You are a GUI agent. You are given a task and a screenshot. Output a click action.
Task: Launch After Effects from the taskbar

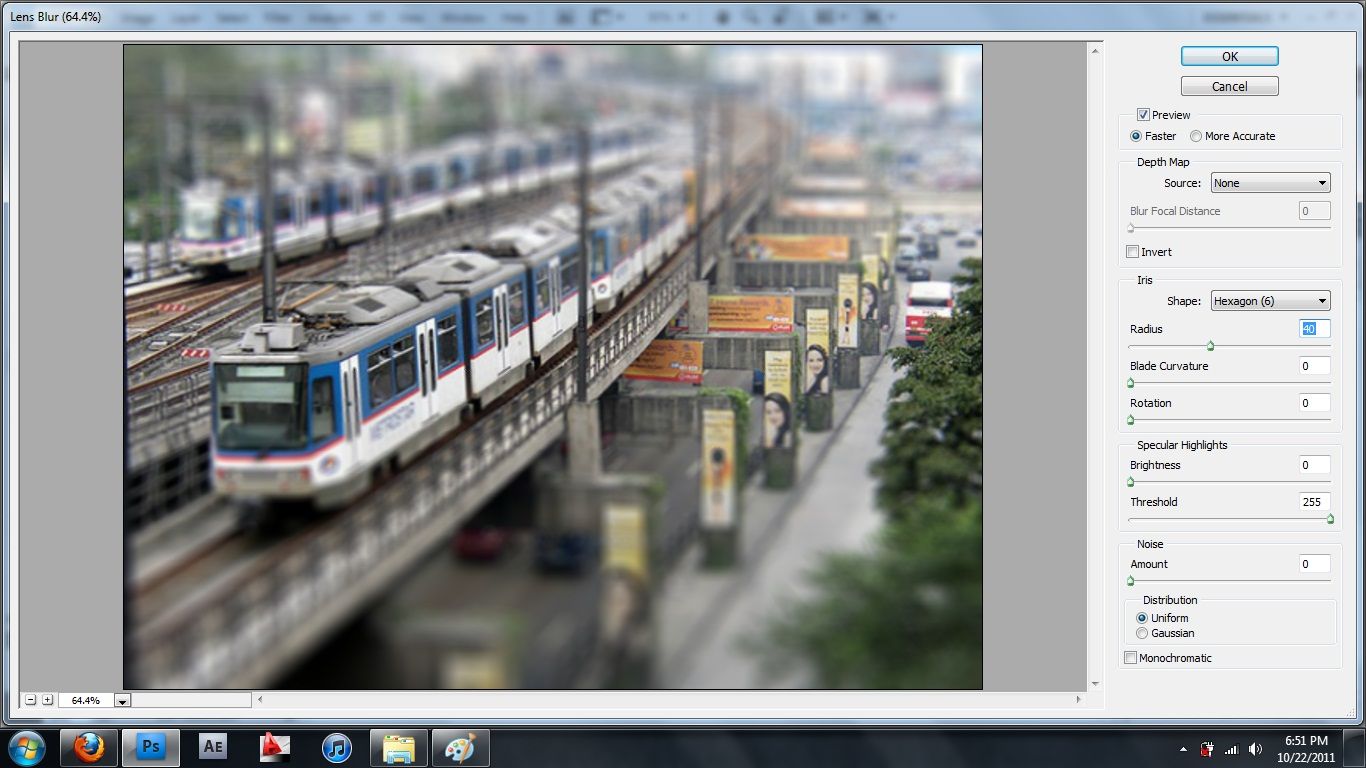(x=212, y=745)
